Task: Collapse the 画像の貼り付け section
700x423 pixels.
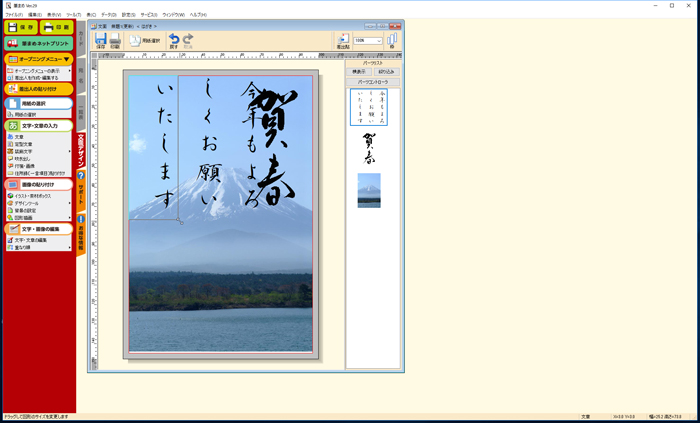Action: pyautogui.click(x=38, y=185)
